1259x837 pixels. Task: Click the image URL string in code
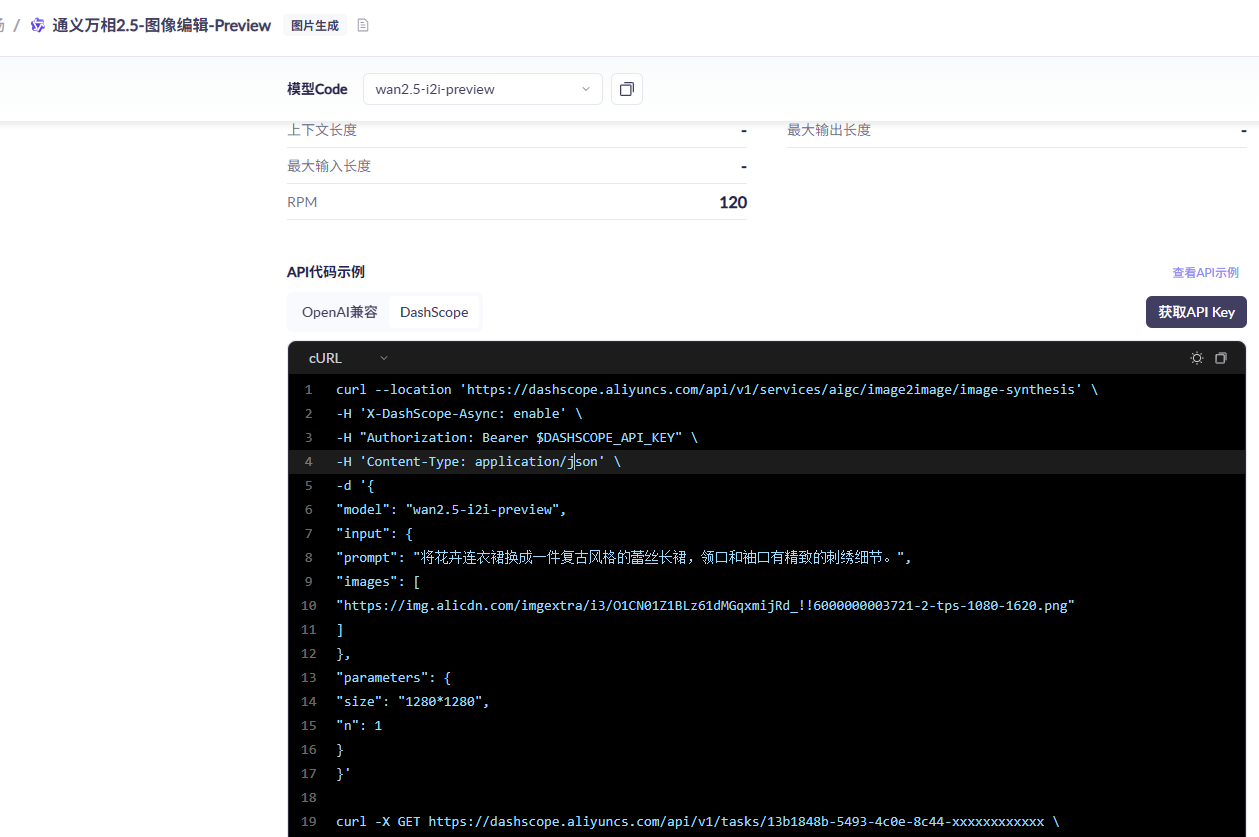(x=705, y=606)
